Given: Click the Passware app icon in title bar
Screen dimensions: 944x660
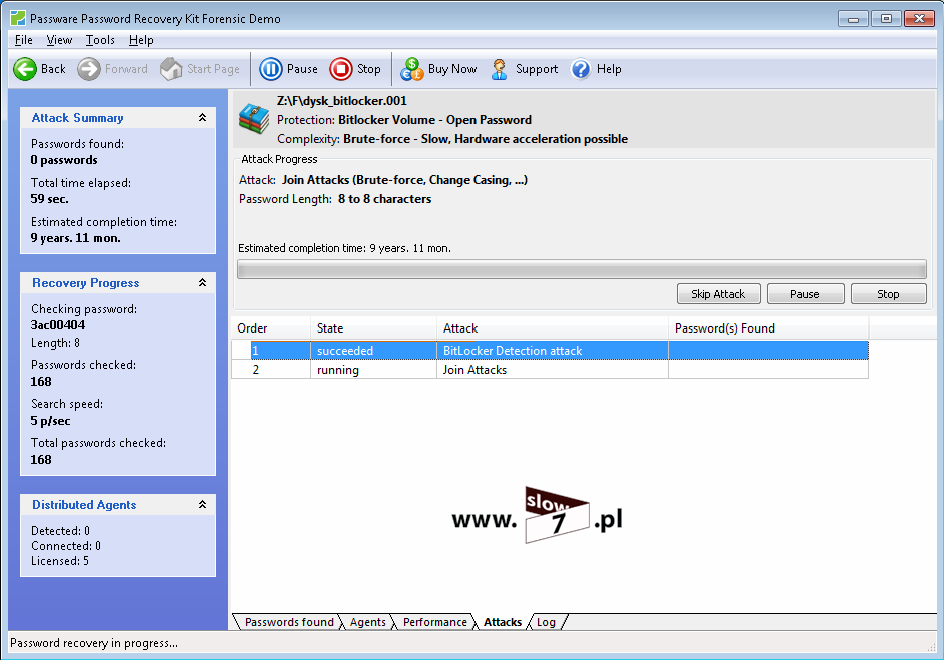Looking at the screenshot, I should [x=18, y=18].
